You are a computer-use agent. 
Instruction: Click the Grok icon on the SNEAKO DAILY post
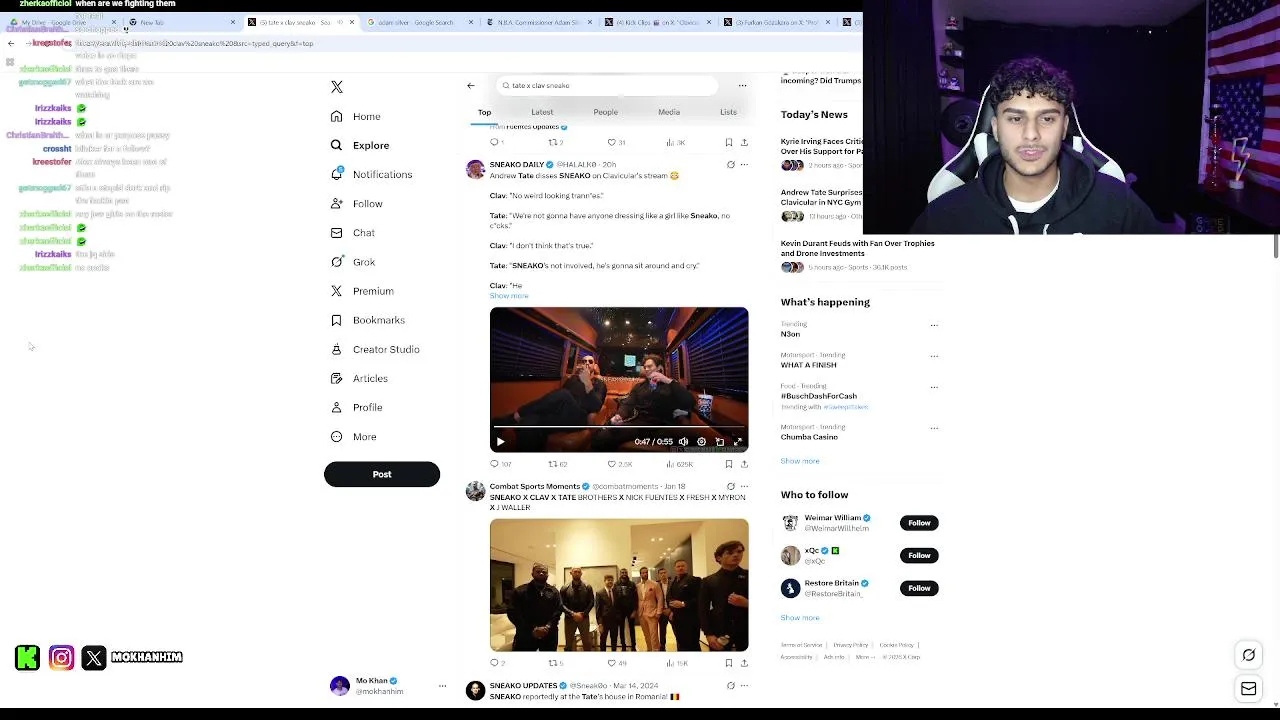click(730, 164)
